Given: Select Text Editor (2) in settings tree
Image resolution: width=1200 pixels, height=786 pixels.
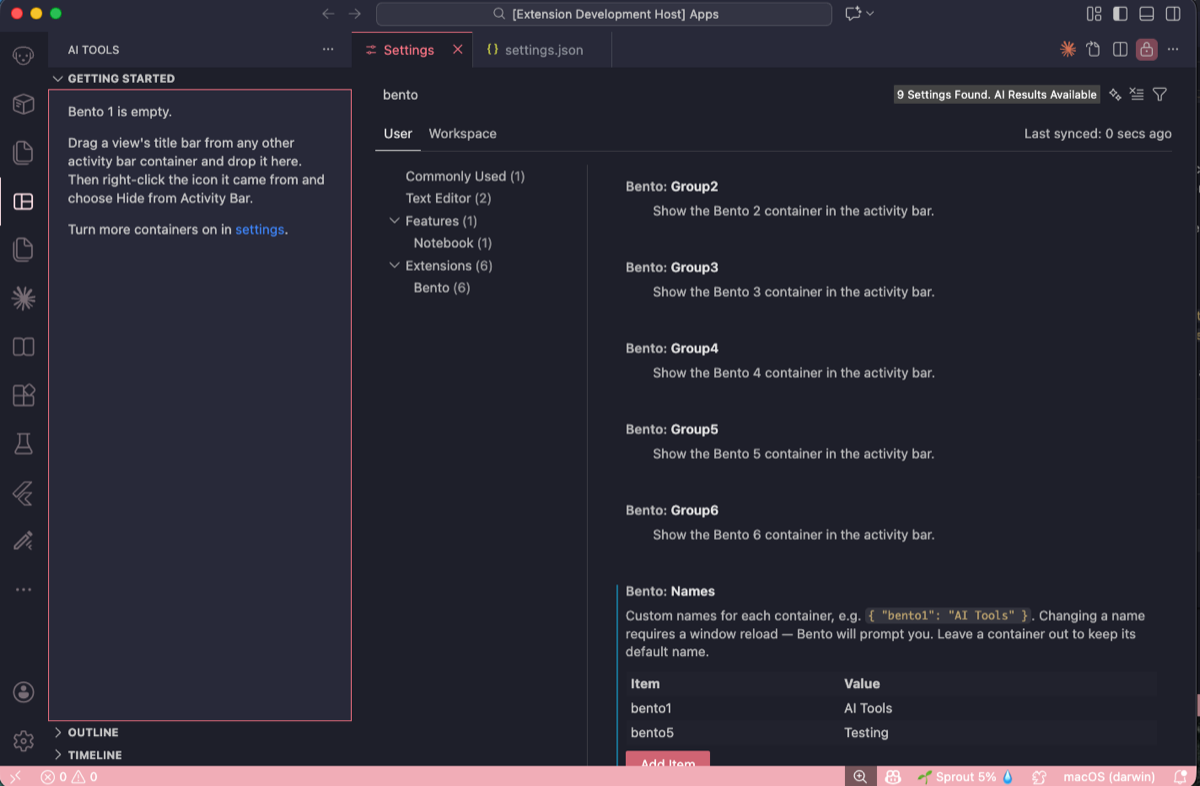Looking at the screenshot, I should coord(448,198).
